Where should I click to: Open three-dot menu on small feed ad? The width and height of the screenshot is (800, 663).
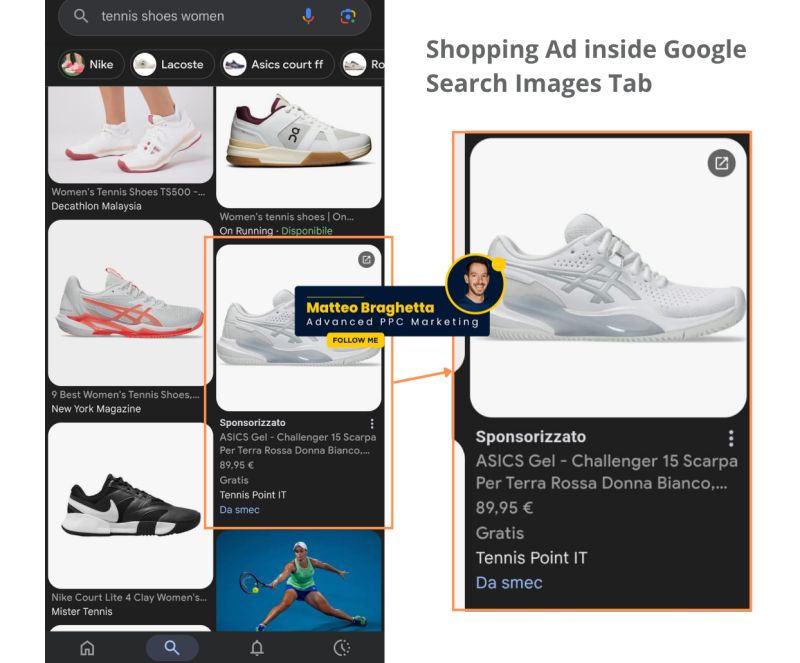[x=372, y=424]
